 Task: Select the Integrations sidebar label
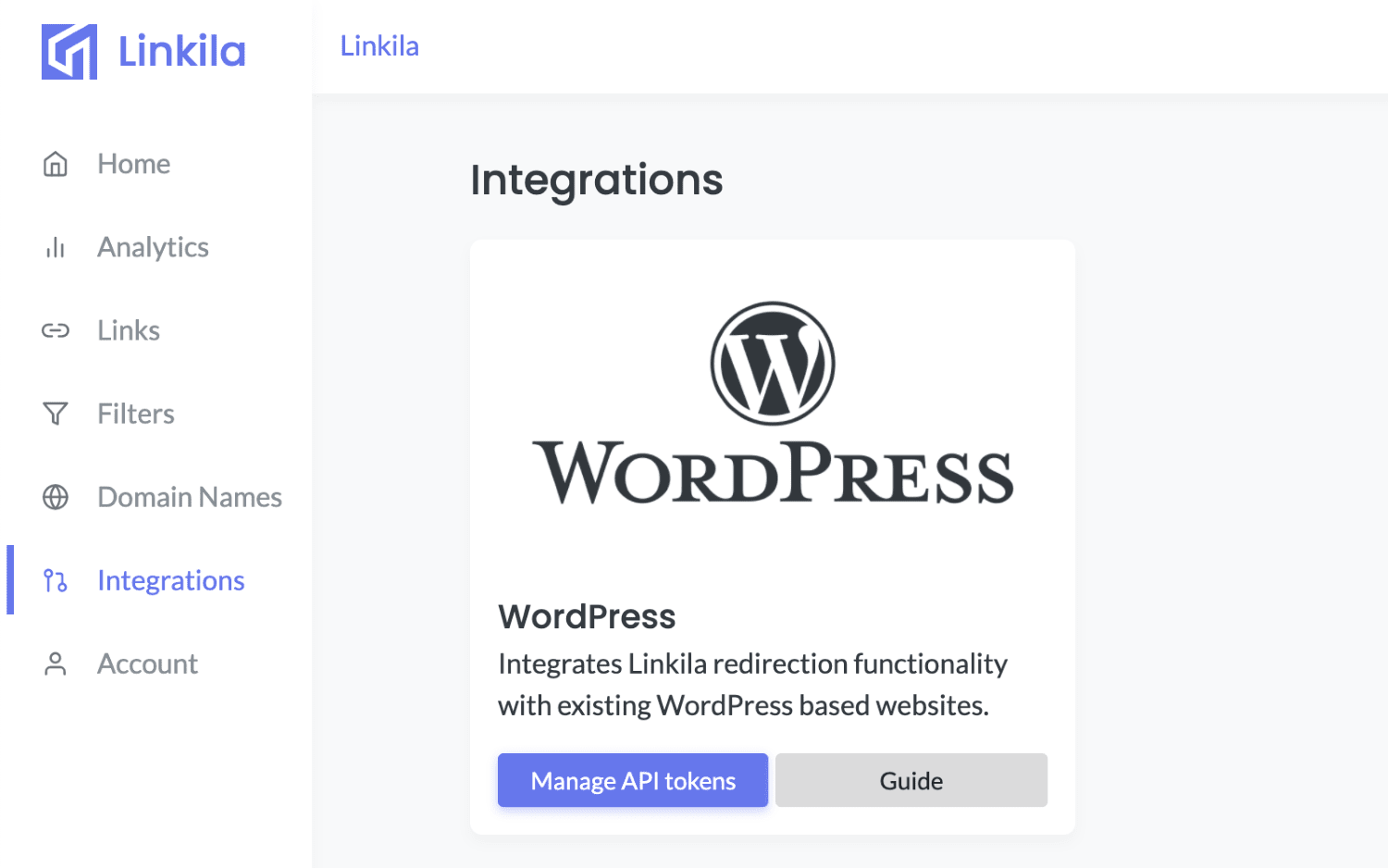[171, 580]
